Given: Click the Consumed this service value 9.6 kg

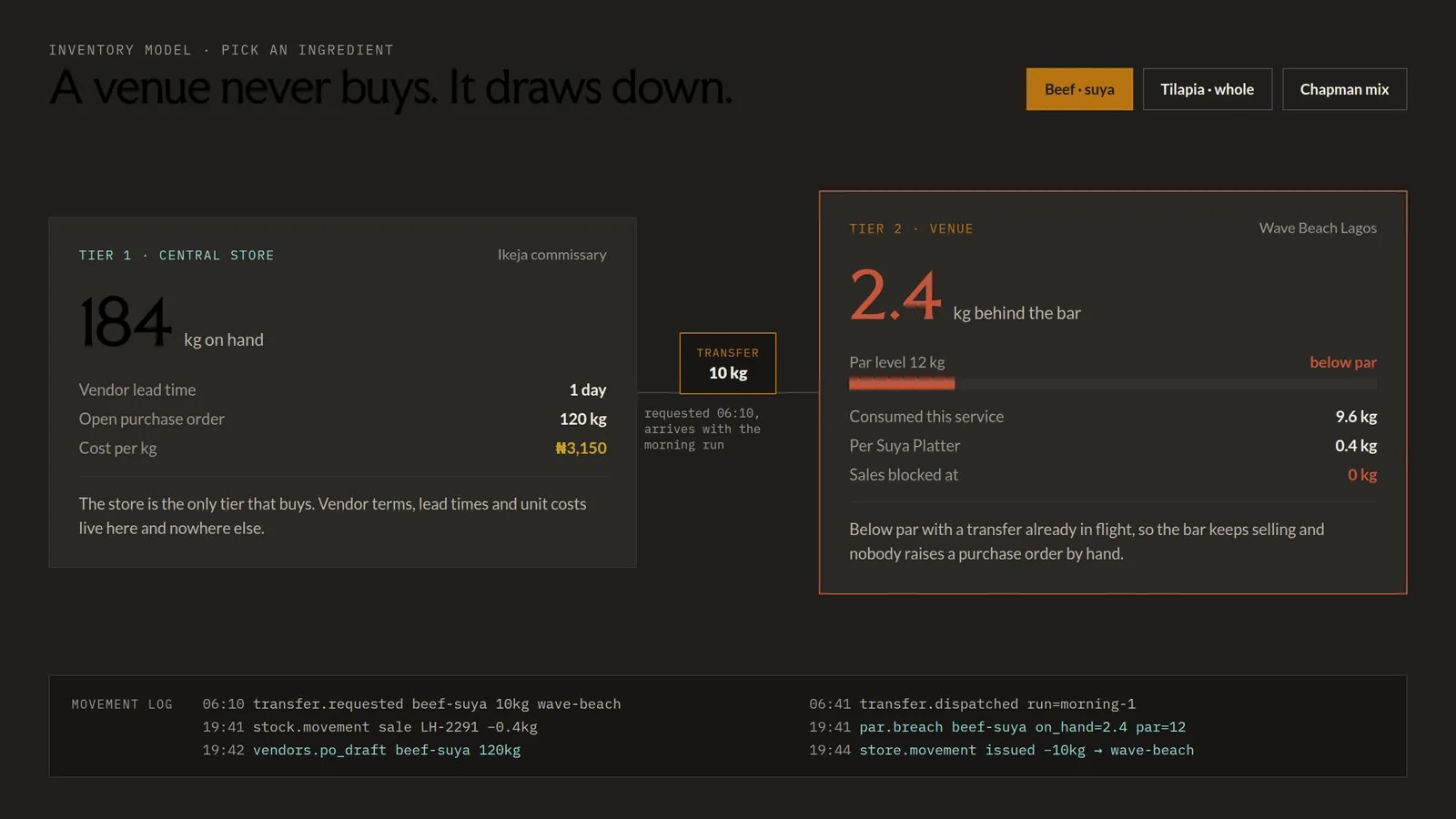Looking at the screenshot, I should coord(1356,416).
